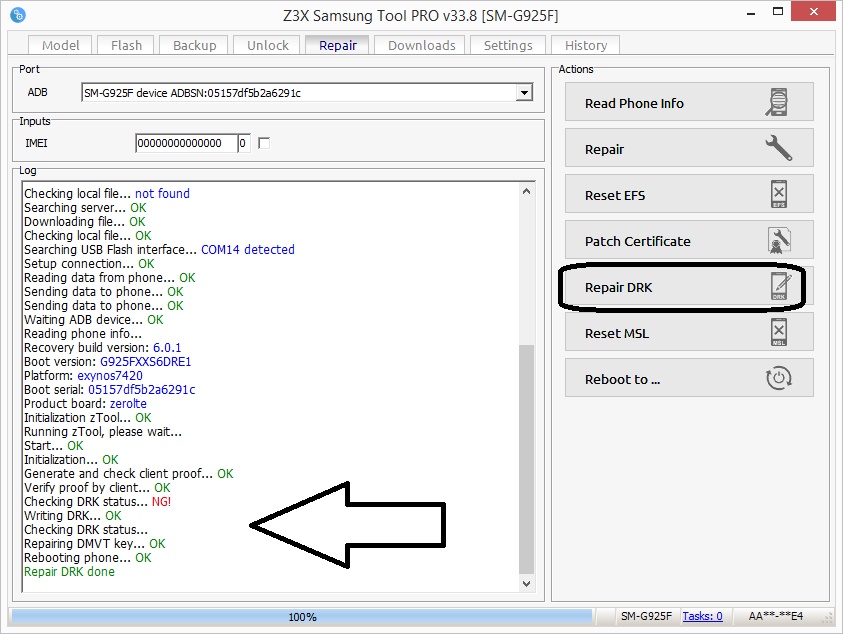Click the Repair DRK pencil icon
This screenshot has width=843, height=634.
coord(781,286)
